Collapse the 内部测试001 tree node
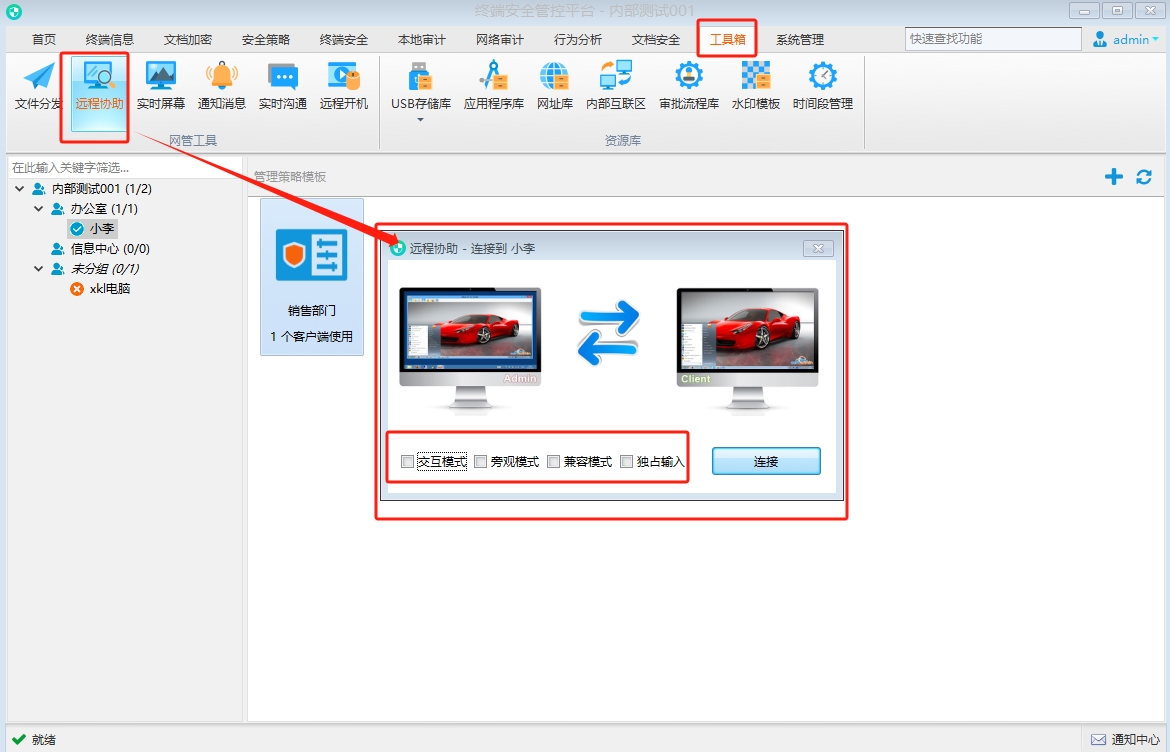The image size is (1170, 752). [x=19, y=189]
